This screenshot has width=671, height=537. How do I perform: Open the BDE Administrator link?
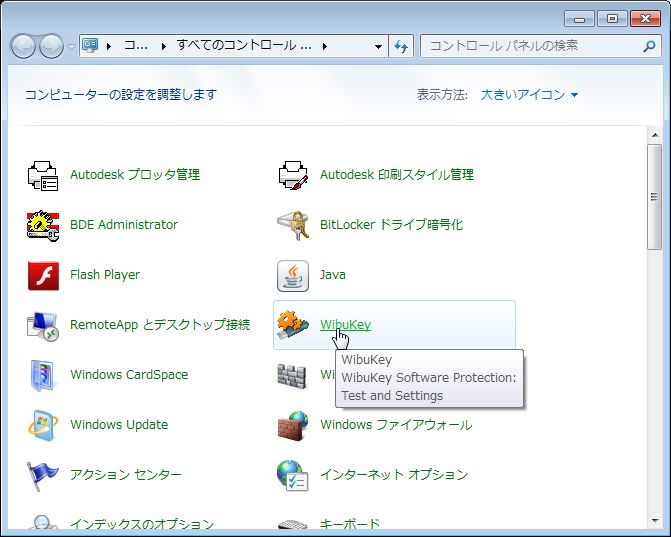(x=124, y=225)
